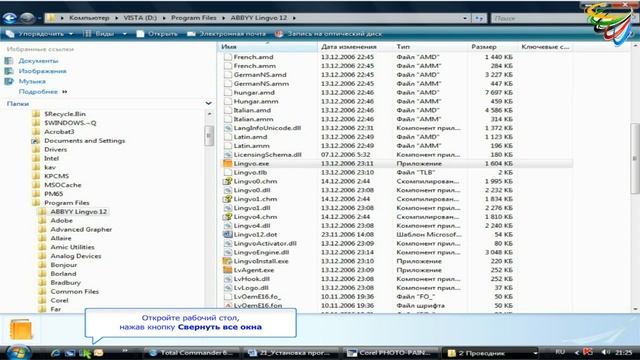Click the MSOCache folder icon in tree
The width and height of the screenshot is (640, 360).
click(x=36, y=185)
